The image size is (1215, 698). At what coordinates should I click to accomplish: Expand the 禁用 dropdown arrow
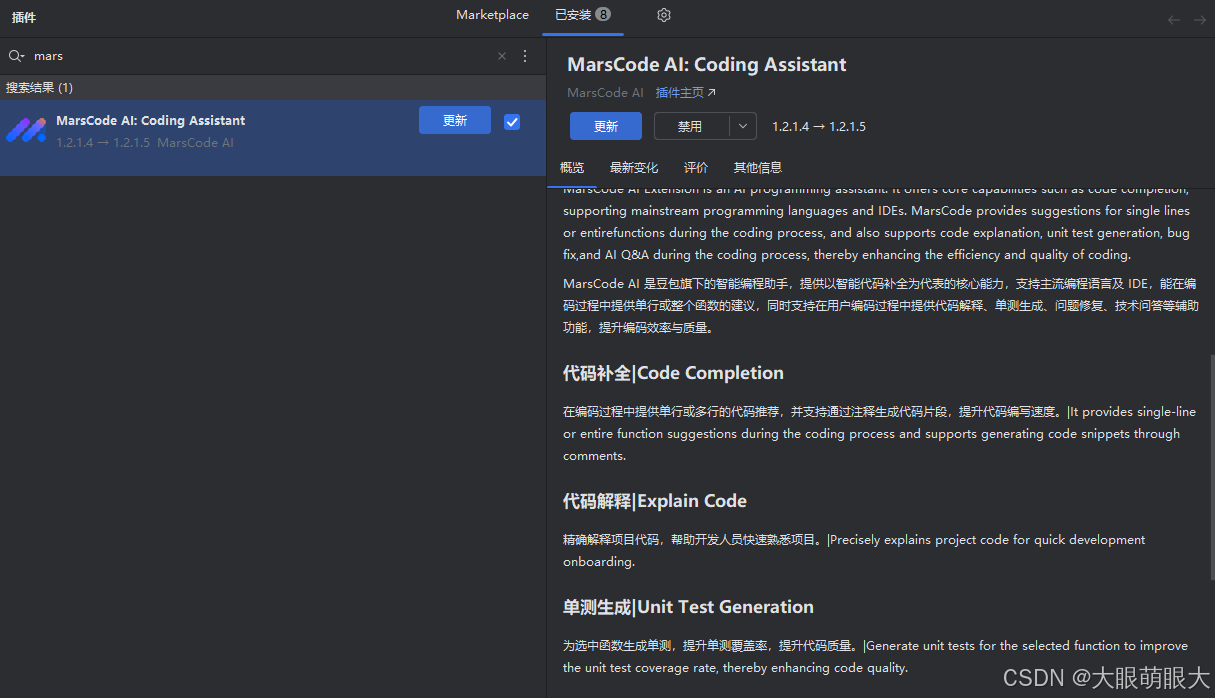coord(742,126)
